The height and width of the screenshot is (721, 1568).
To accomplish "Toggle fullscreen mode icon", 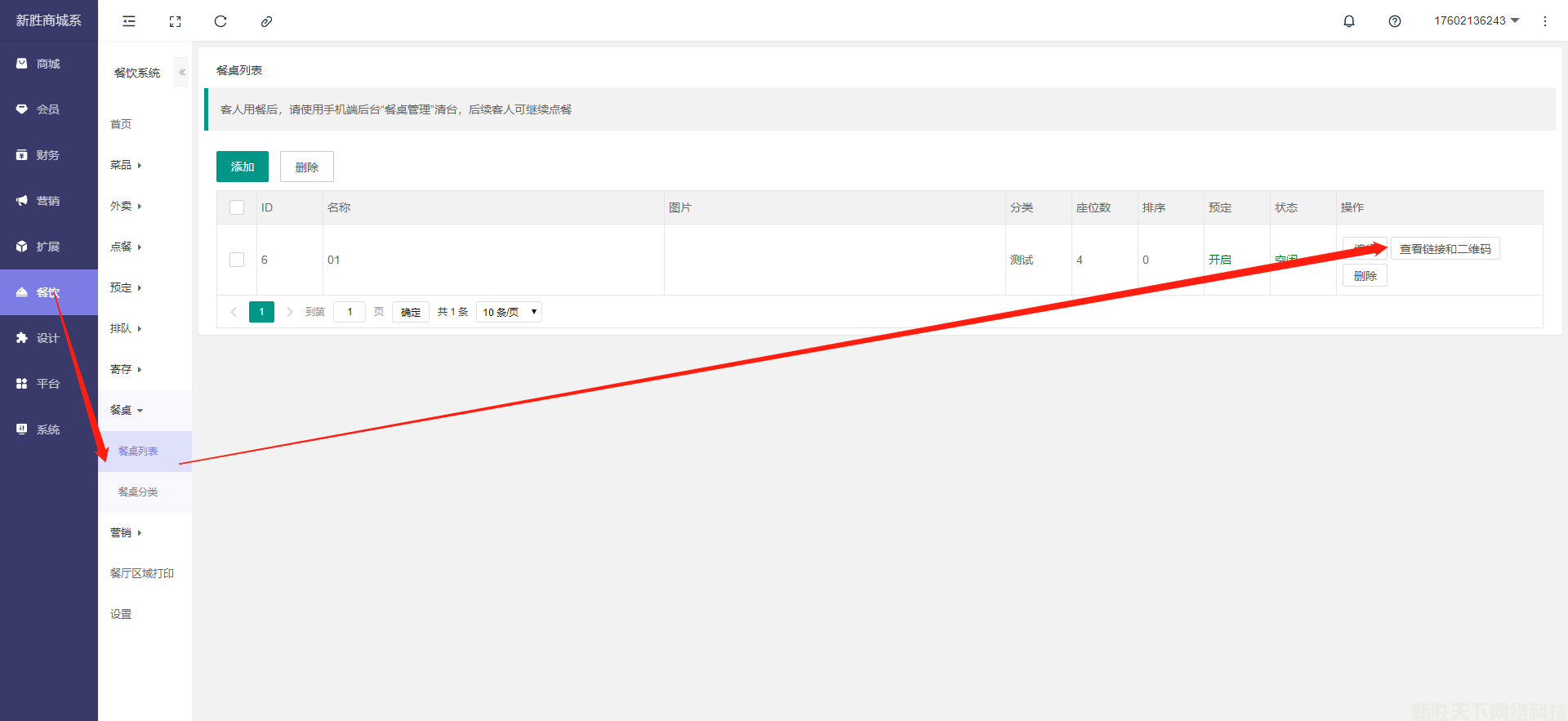I will [175, 21].
